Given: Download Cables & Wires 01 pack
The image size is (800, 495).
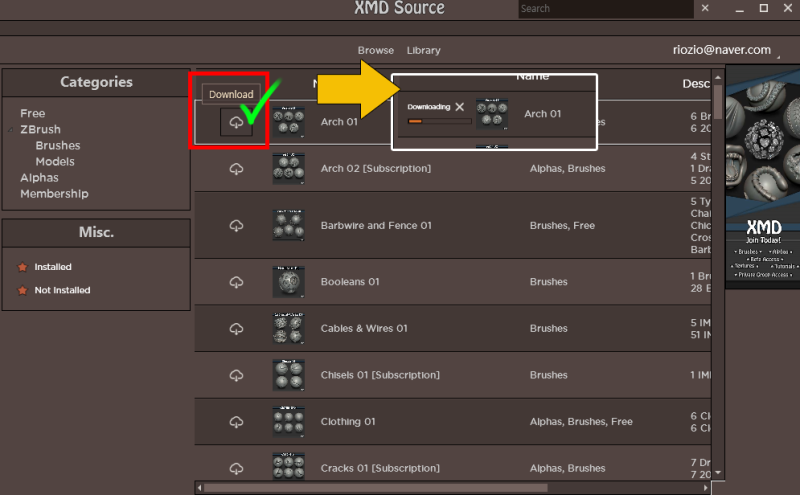Looking at the screenshot, I should pos(236,329).
